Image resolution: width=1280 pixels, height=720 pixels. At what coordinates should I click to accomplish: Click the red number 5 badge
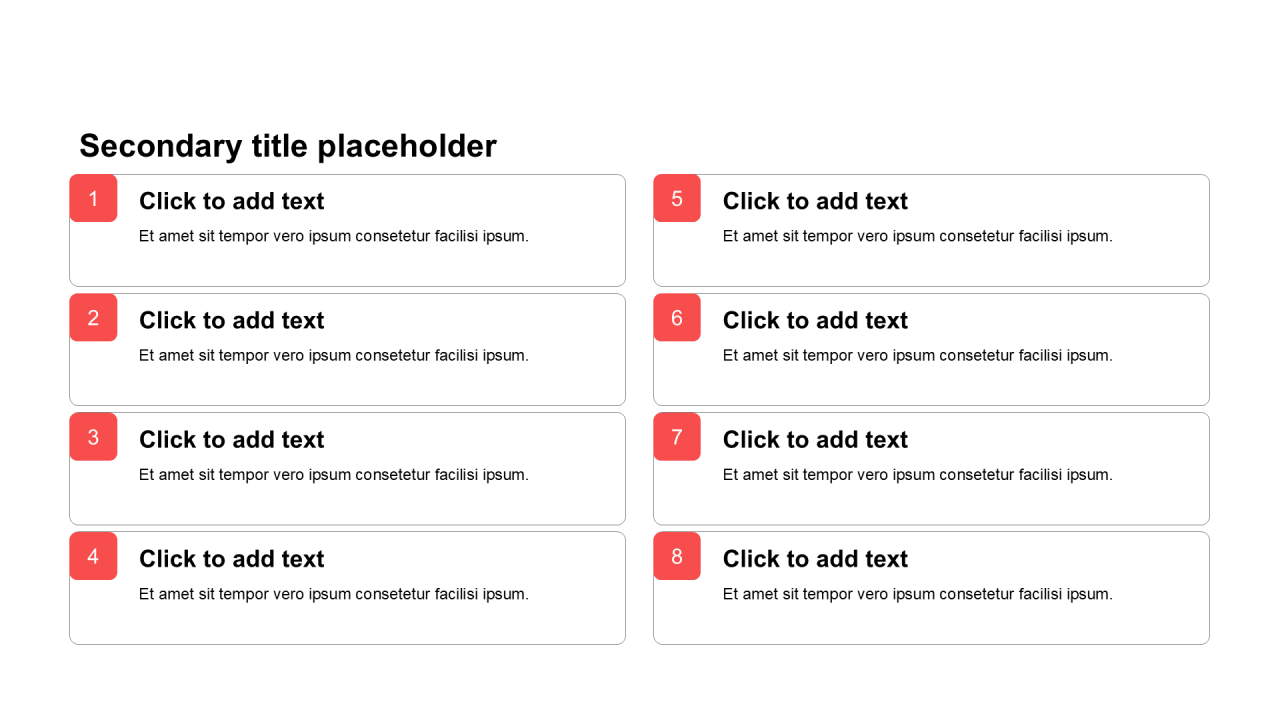677,198
